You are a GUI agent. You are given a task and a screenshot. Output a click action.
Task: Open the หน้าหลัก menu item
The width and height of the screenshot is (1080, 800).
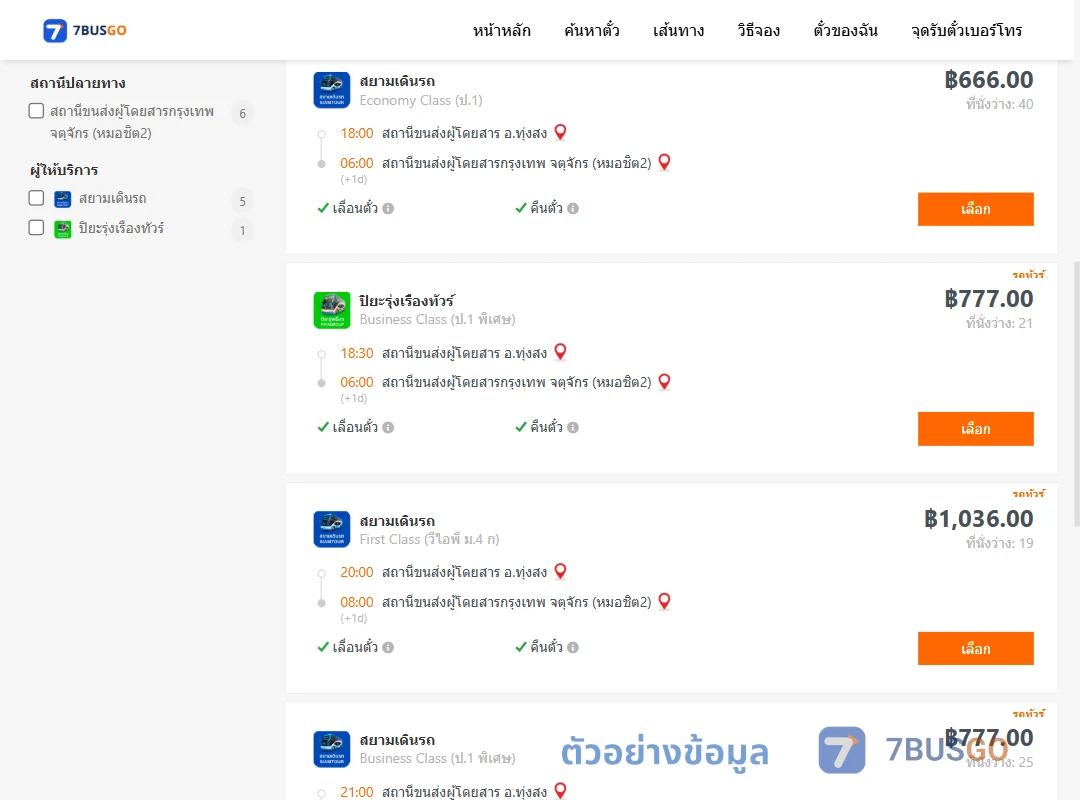[501, 30]
